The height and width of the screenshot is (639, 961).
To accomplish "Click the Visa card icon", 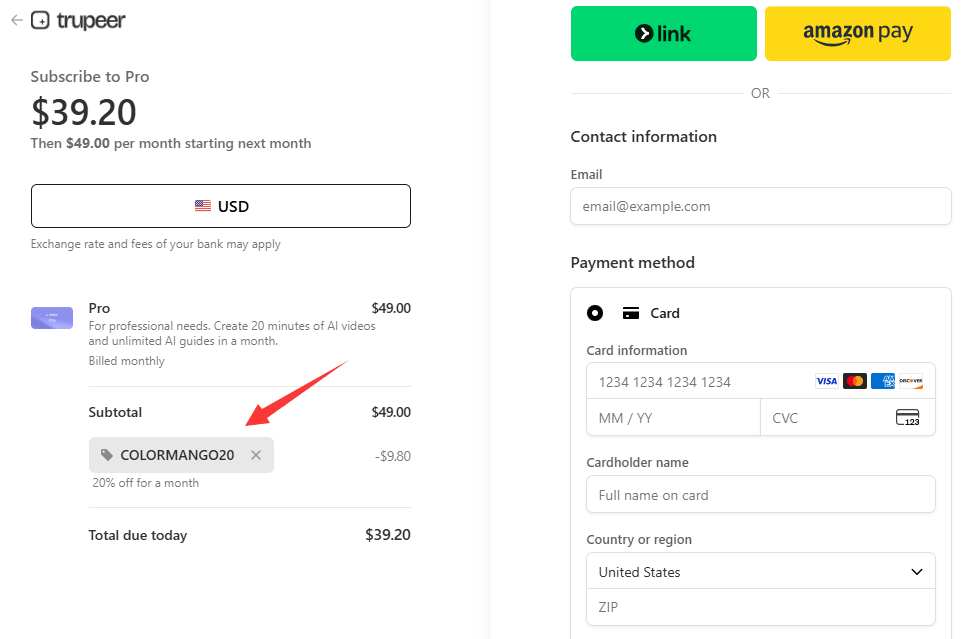I will pos(826,381).
